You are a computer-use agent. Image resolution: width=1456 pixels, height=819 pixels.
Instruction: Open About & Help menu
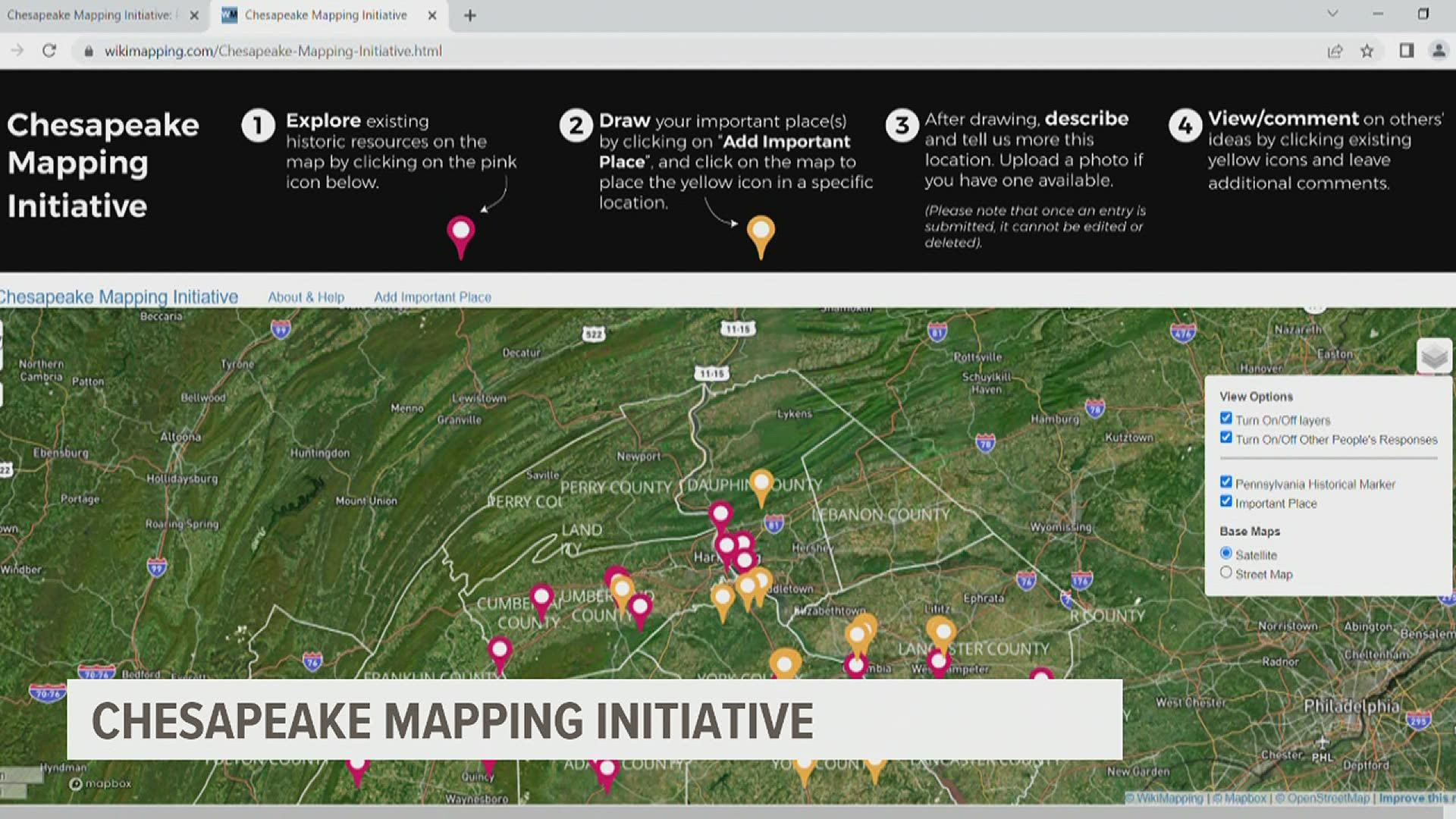pos(306,297)
